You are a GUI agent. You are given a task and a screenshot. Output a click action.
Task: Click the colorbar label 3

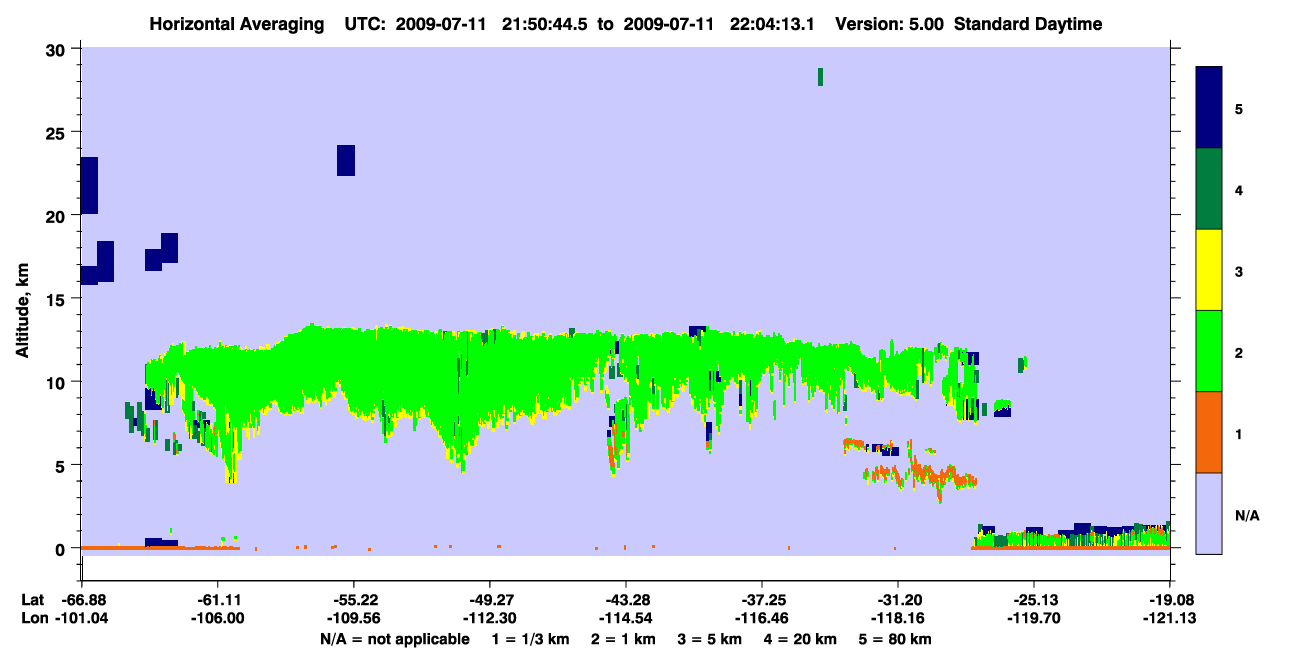pyautogui.click(x=1239, y=271)
